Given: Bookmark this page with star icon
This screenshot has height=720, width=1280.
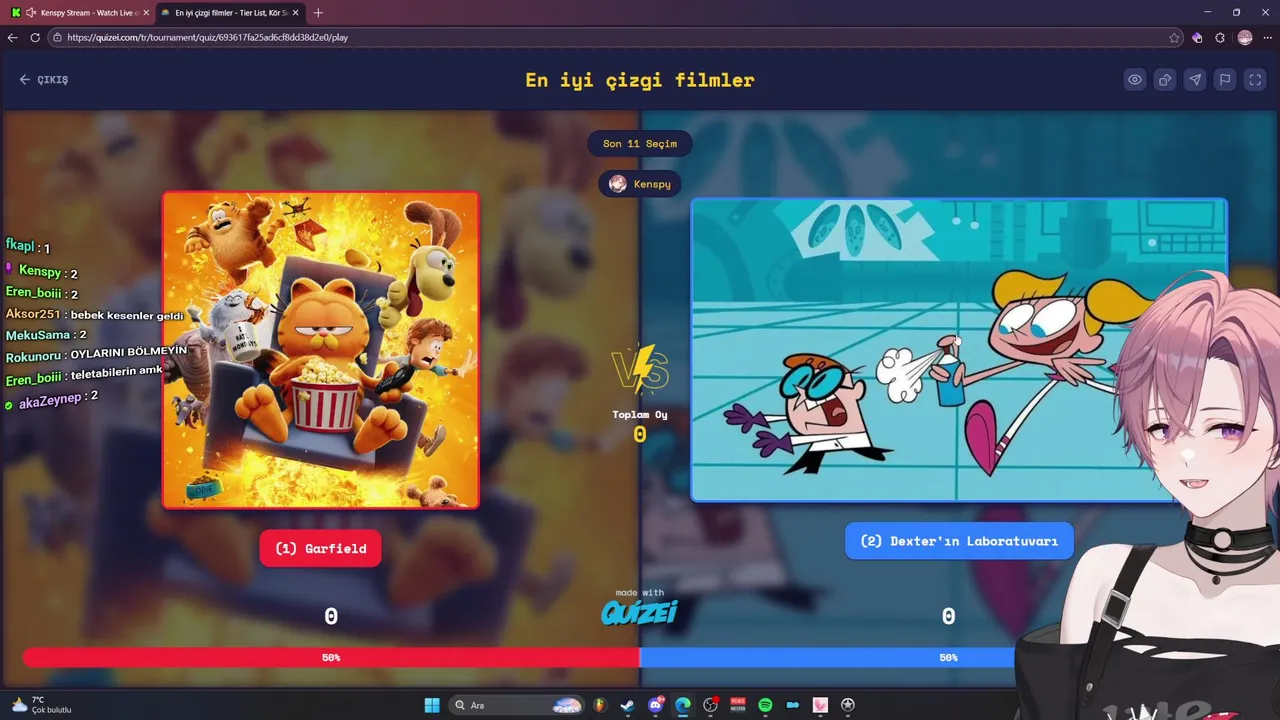Looking at the screenshot, I should tap(1174, 37).
